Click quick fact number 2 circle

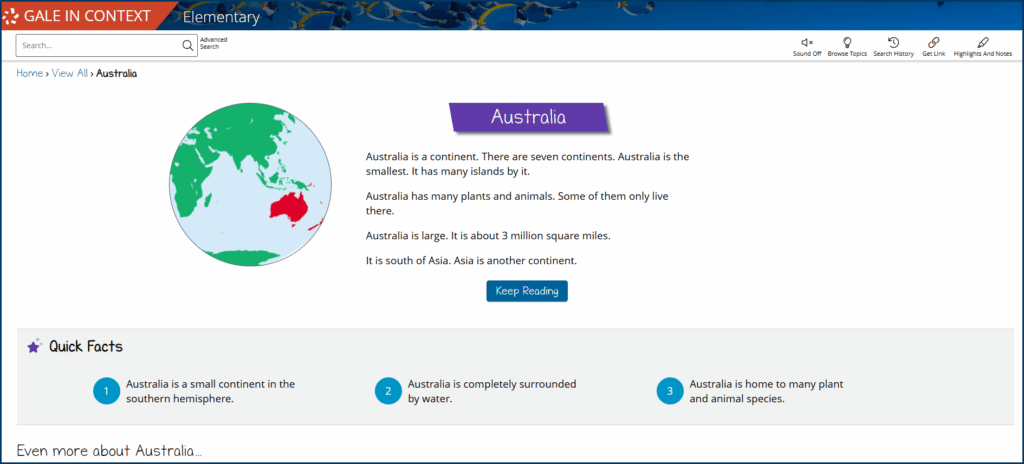pyautogui.click(x=388, y=391)
